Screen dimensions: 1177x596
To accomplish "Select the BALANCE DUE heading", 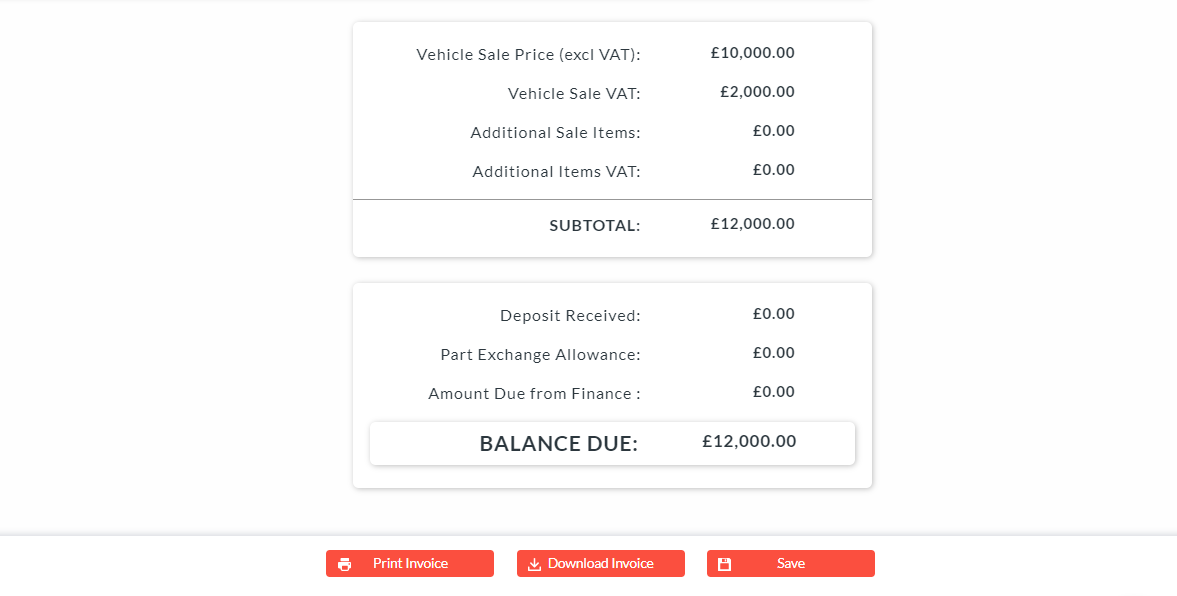I will click(x=558, y=444).
